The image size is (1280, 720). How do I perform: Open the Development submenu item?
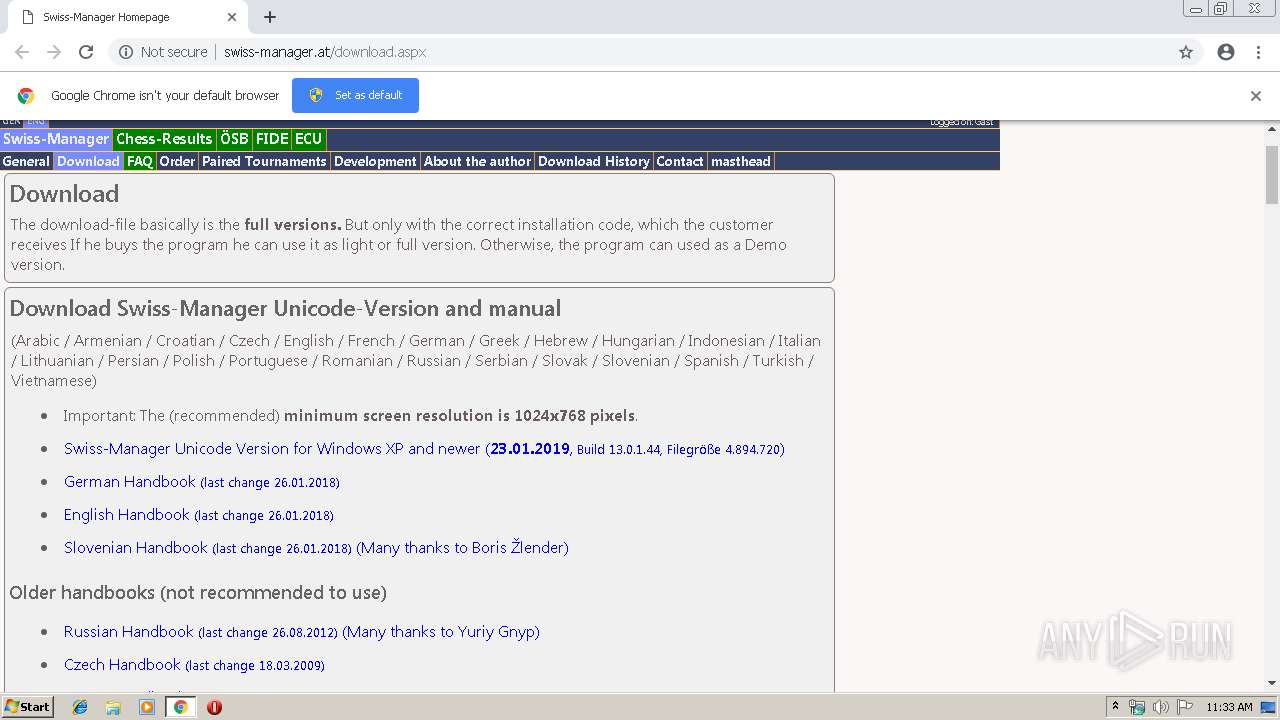coord(375,161)
